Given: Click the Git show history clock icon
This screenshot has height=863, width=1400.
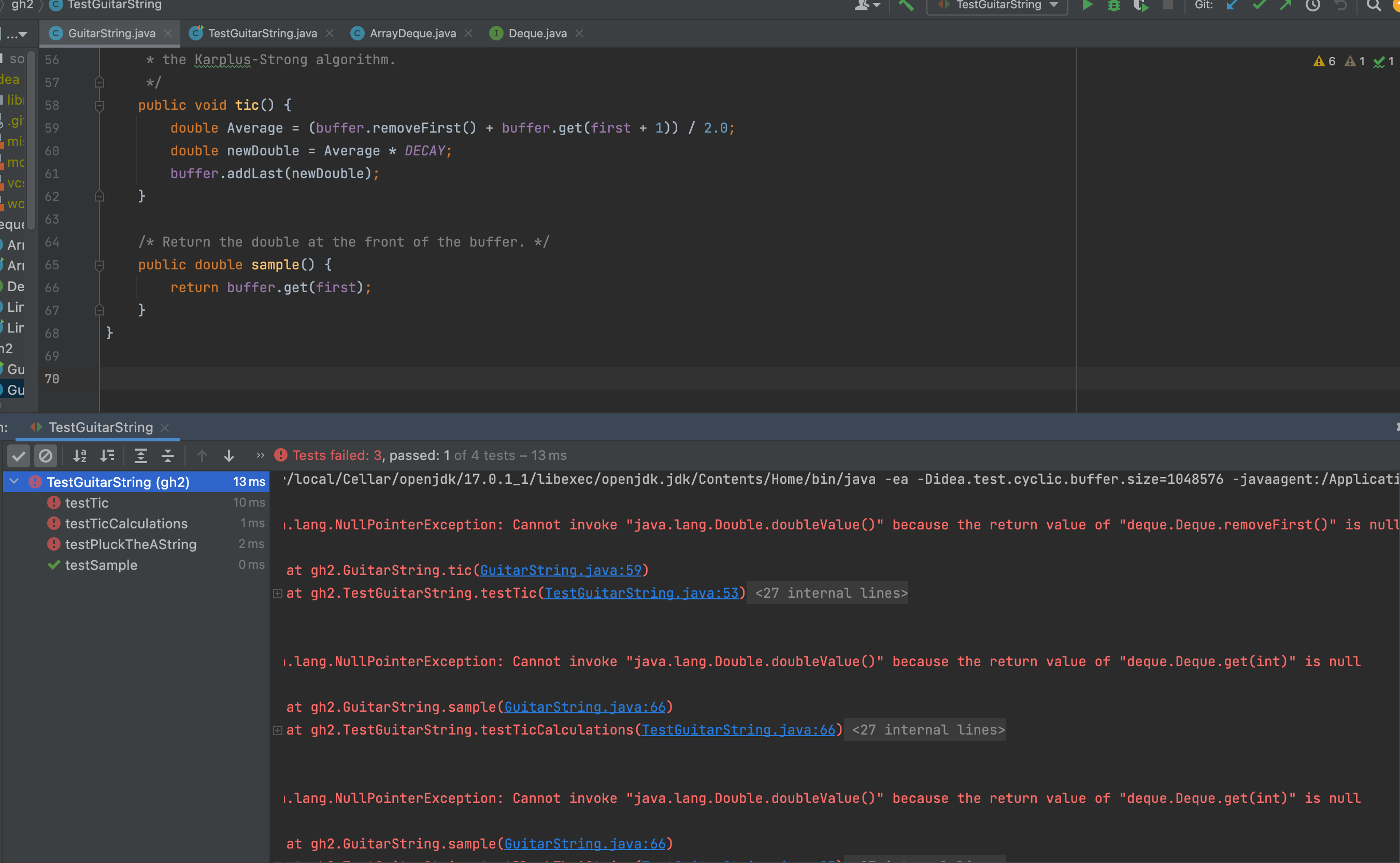Looking at the screenshot, I should pos(1312,6).
